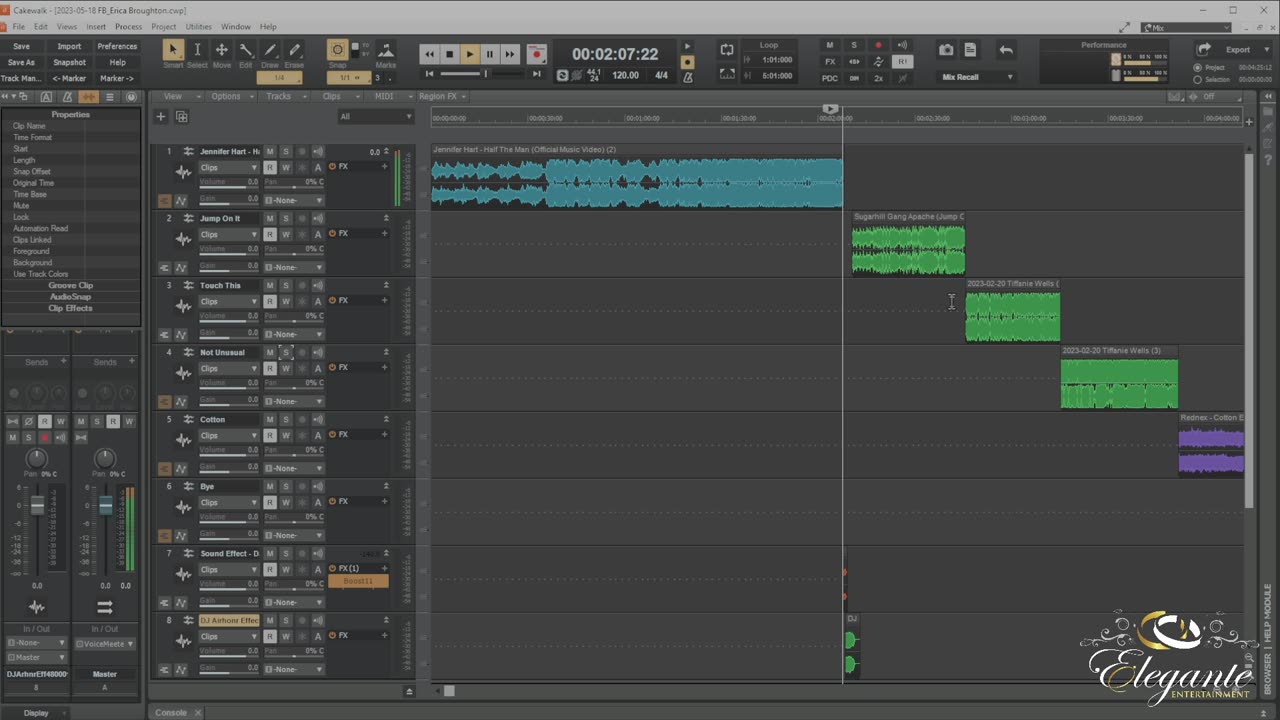Viewport: 1280px width, 720px height.
Task: Toggle the 2x oversampling button
Action: pos(878,78)
